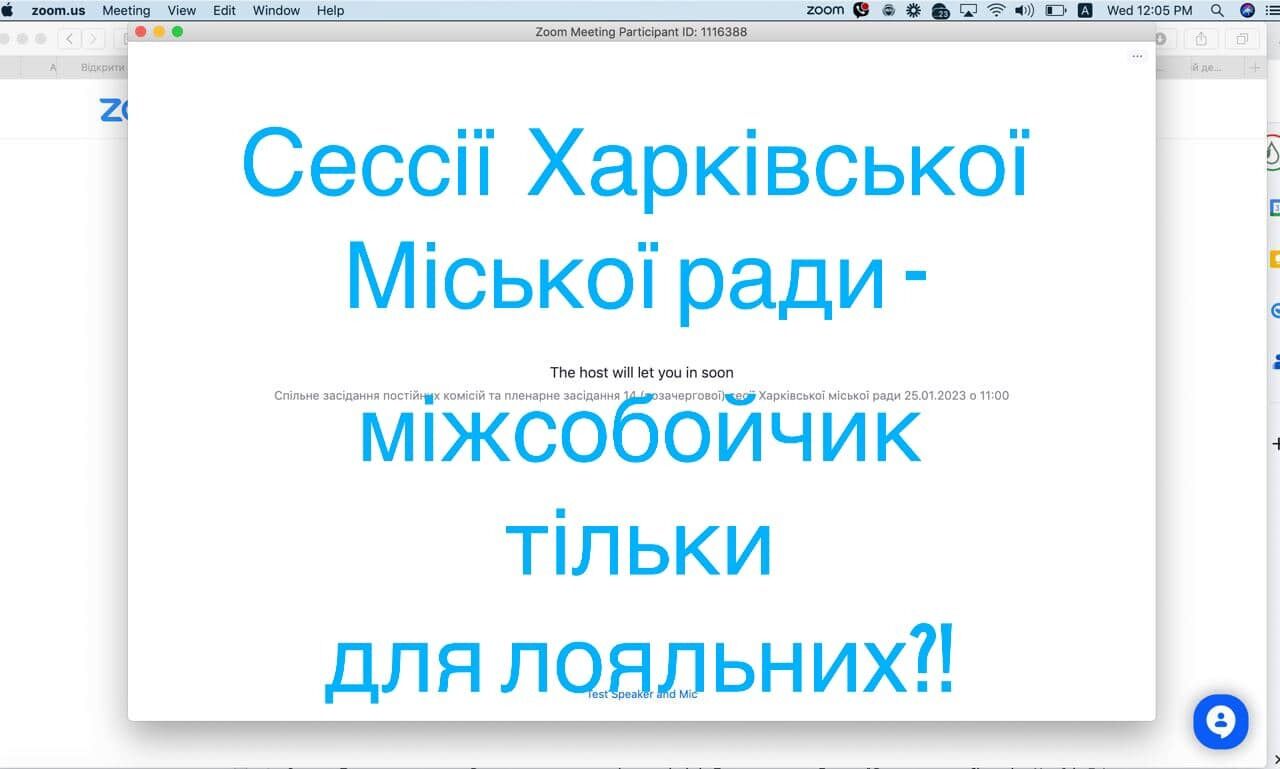
Task: Open the Wi-Fi status menu
Action: 996,10
